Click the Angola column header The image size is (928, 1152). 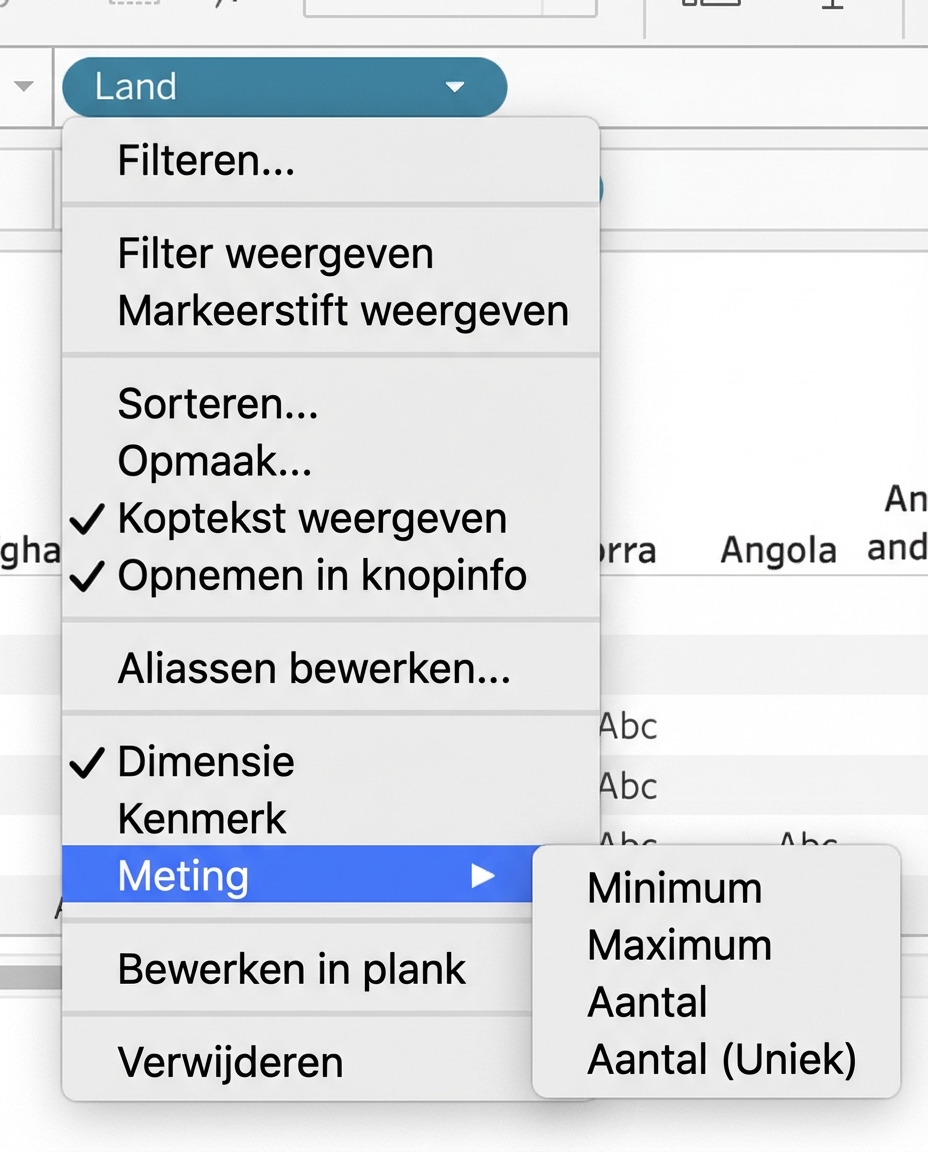(778, 549)
